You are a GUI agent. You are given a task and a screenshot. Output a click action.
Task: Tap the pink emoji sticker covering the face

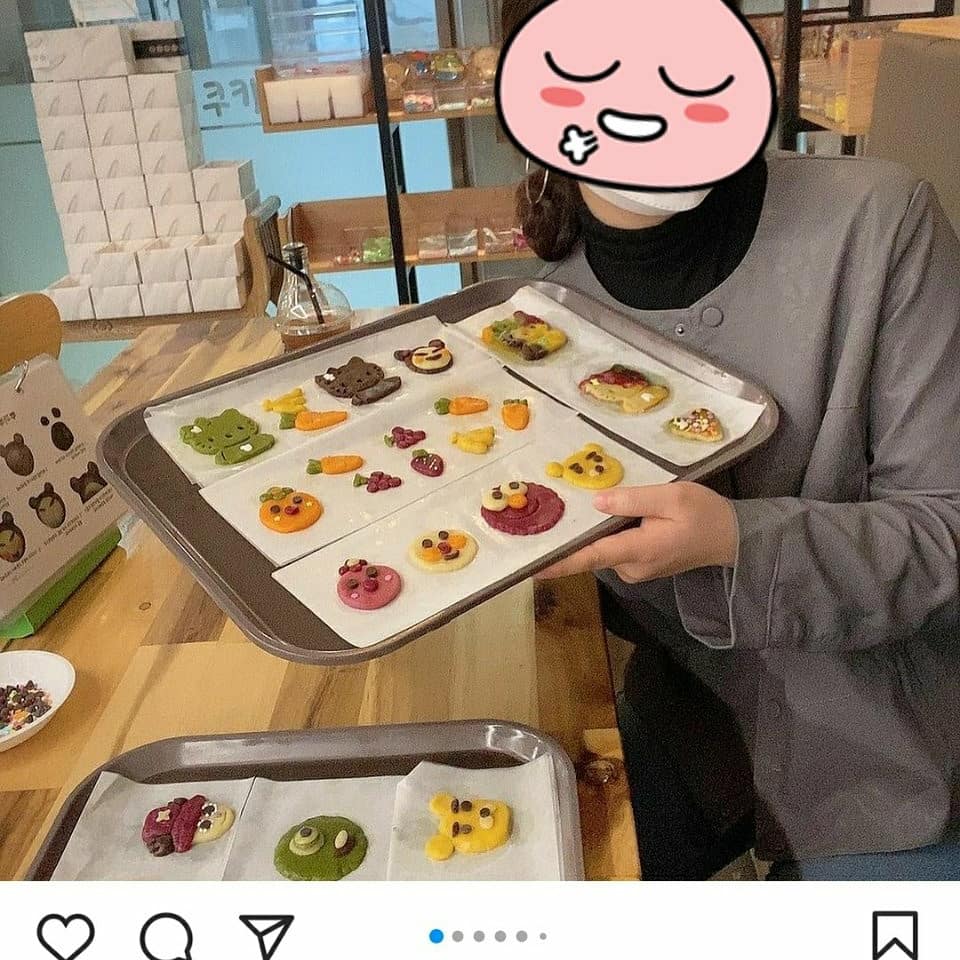636,92
